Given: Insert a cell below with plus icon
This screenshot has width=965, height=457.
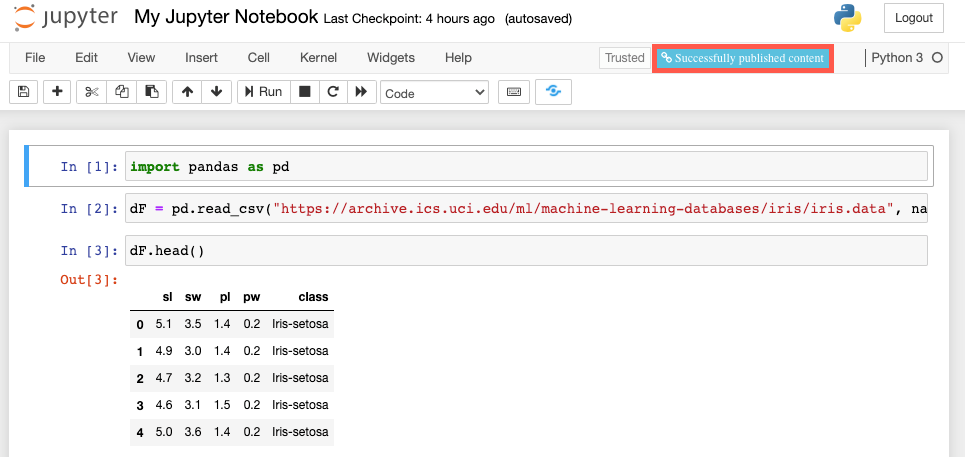Looking at the screenshot, I should pos(57,92).
